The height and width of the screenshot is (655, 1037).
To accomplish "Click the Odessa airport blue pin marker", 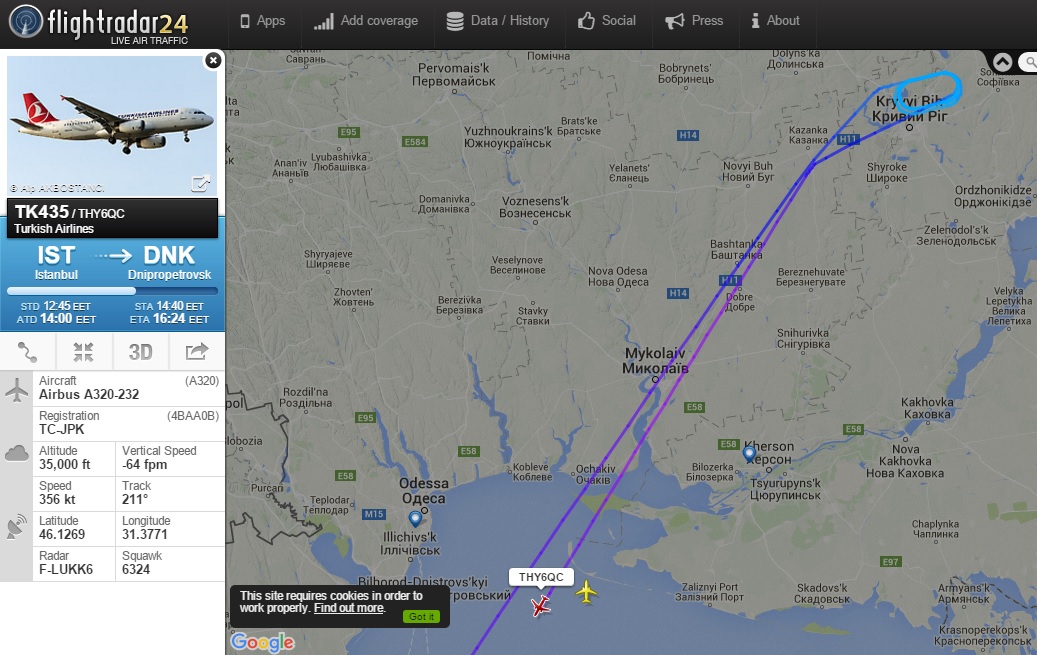I will coord(415,518).
